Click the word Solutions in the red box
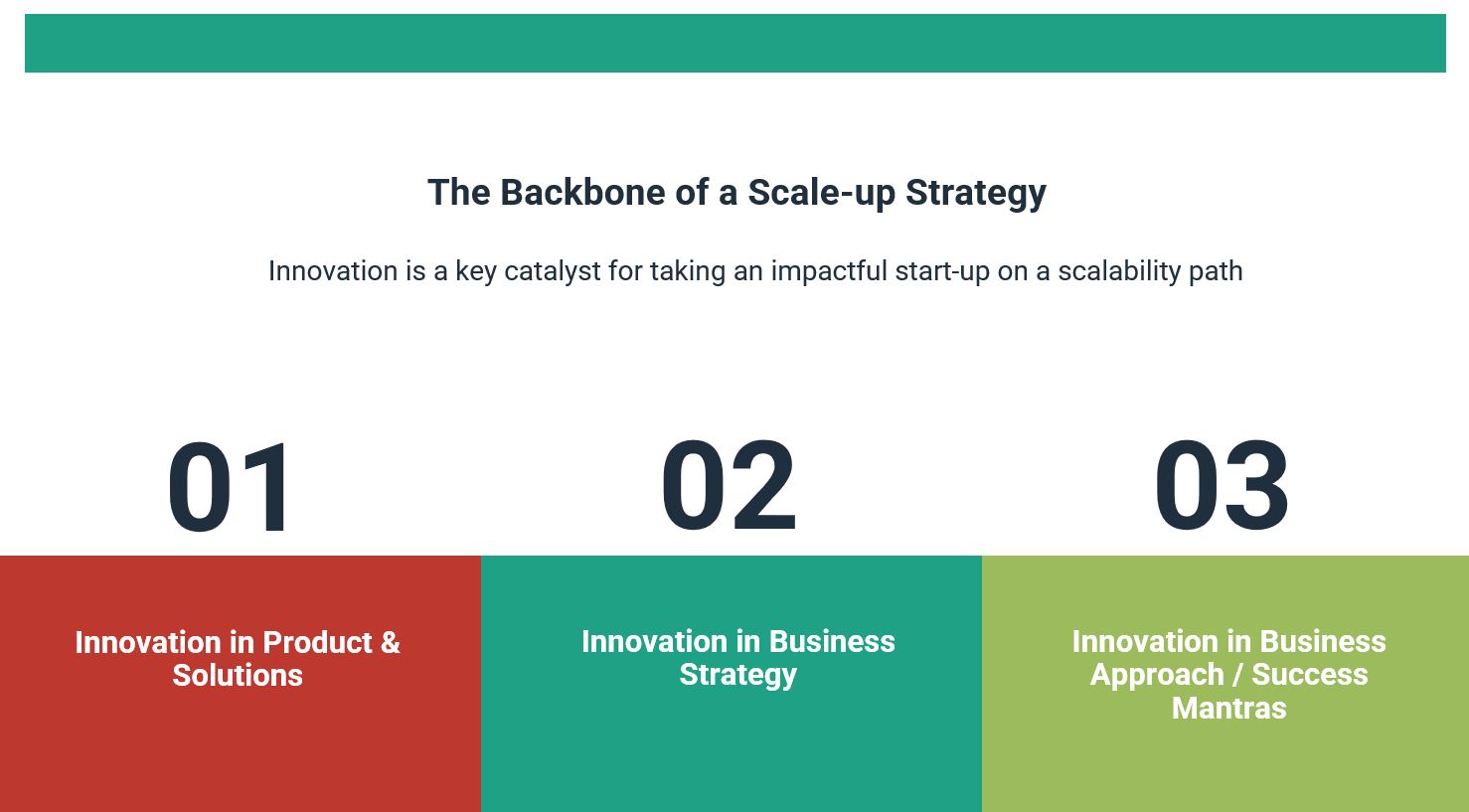 coord(238,676)
